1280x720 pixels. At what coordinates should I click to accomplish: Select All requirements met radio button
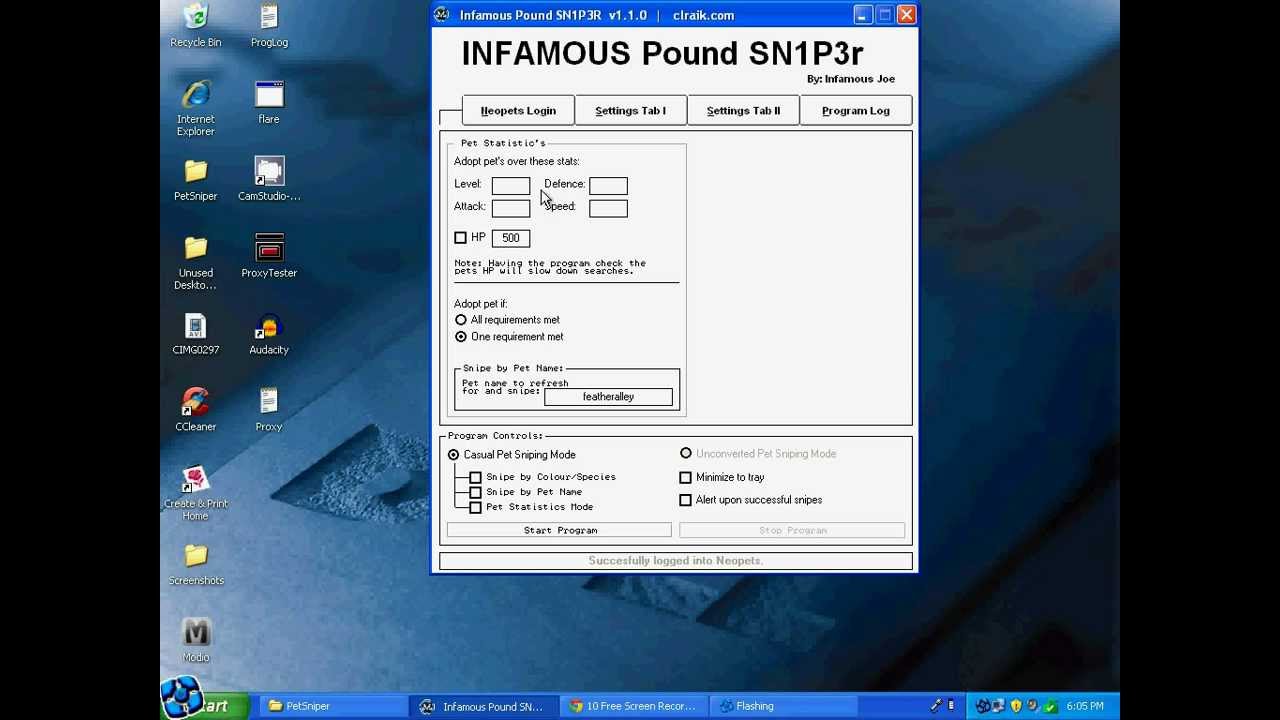pos(461,320)
